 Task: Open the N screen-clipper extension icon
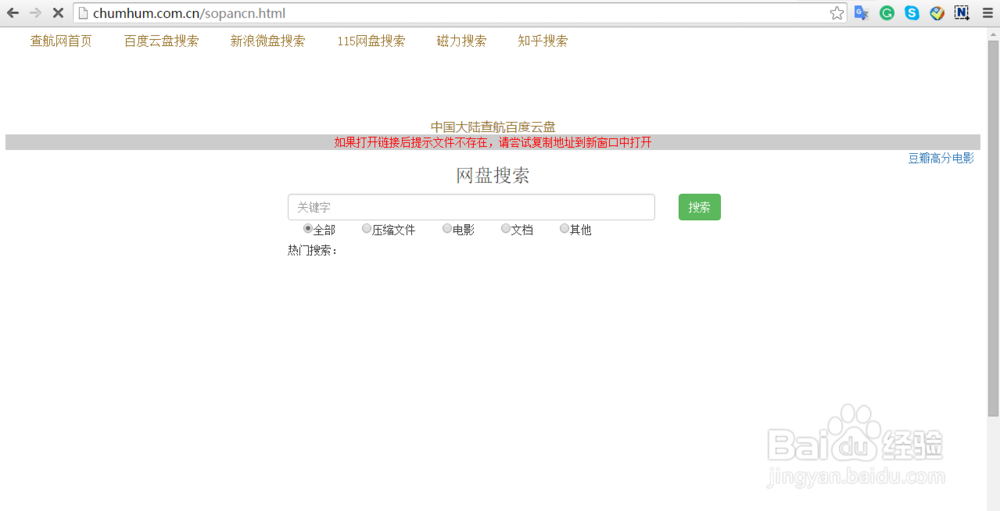tap(962, 13)
